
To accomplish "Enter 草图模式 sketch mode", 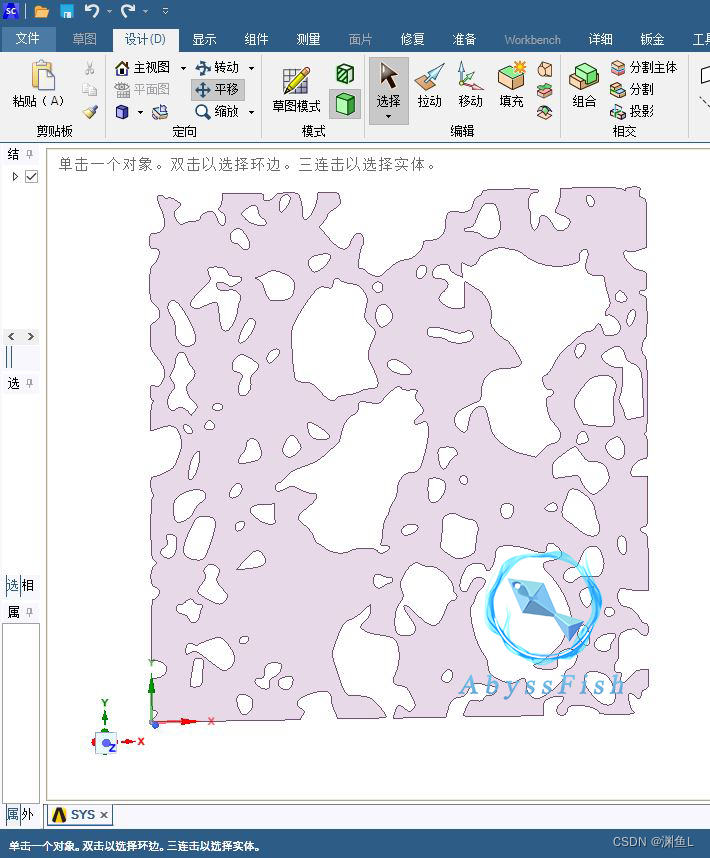I will click(296, 89).
